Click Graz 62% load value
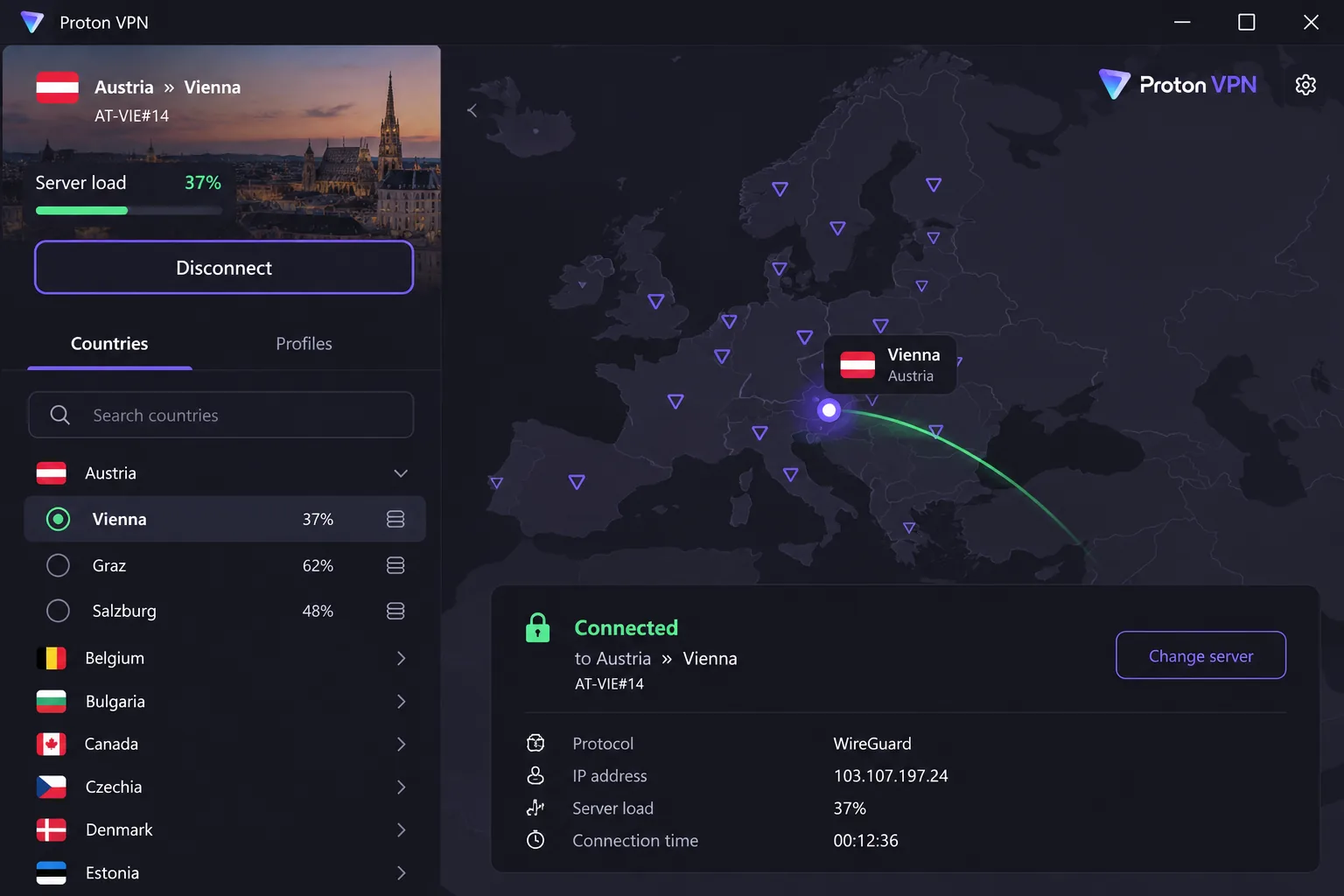The width and height of the screenshot is (1344, 896). 318,565
